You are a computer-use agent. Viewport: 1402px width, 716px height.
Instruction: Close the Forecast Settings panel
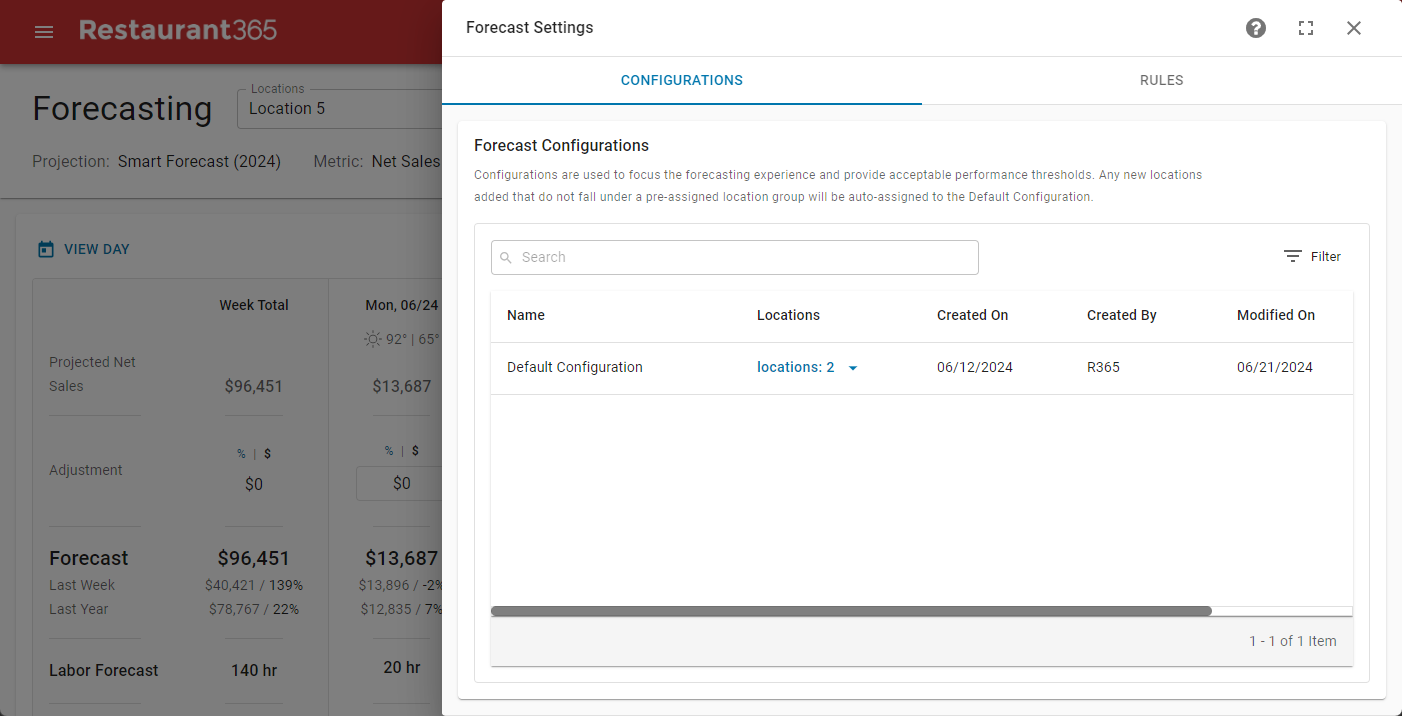1354,28
